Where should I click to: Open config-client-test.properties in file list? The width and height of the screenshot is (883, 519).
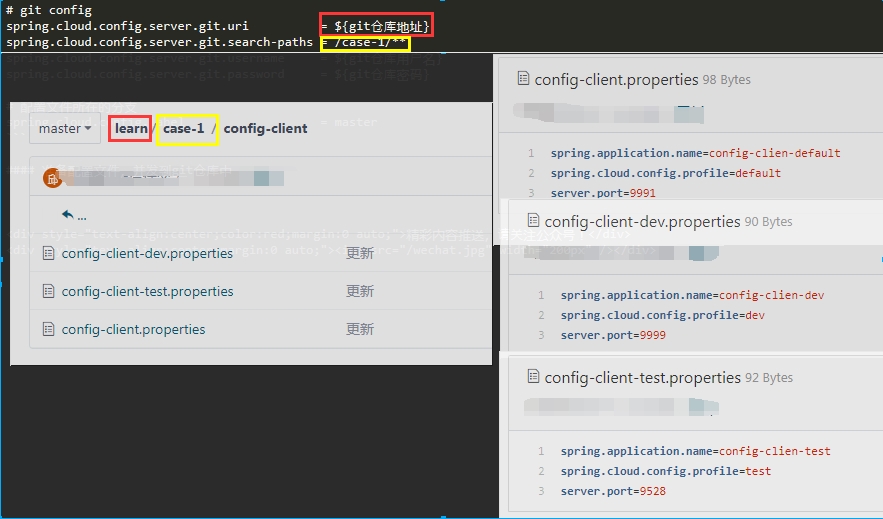(148, 291)
